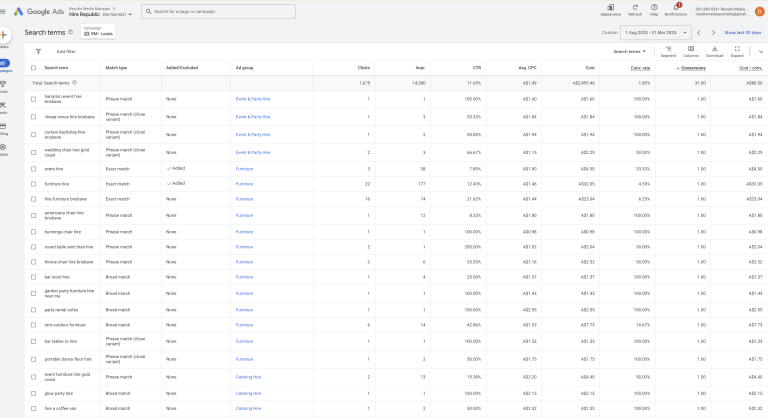Click search term bunnings chair hire
Viewport: 768px width, 418px height.
pos(63,232)
